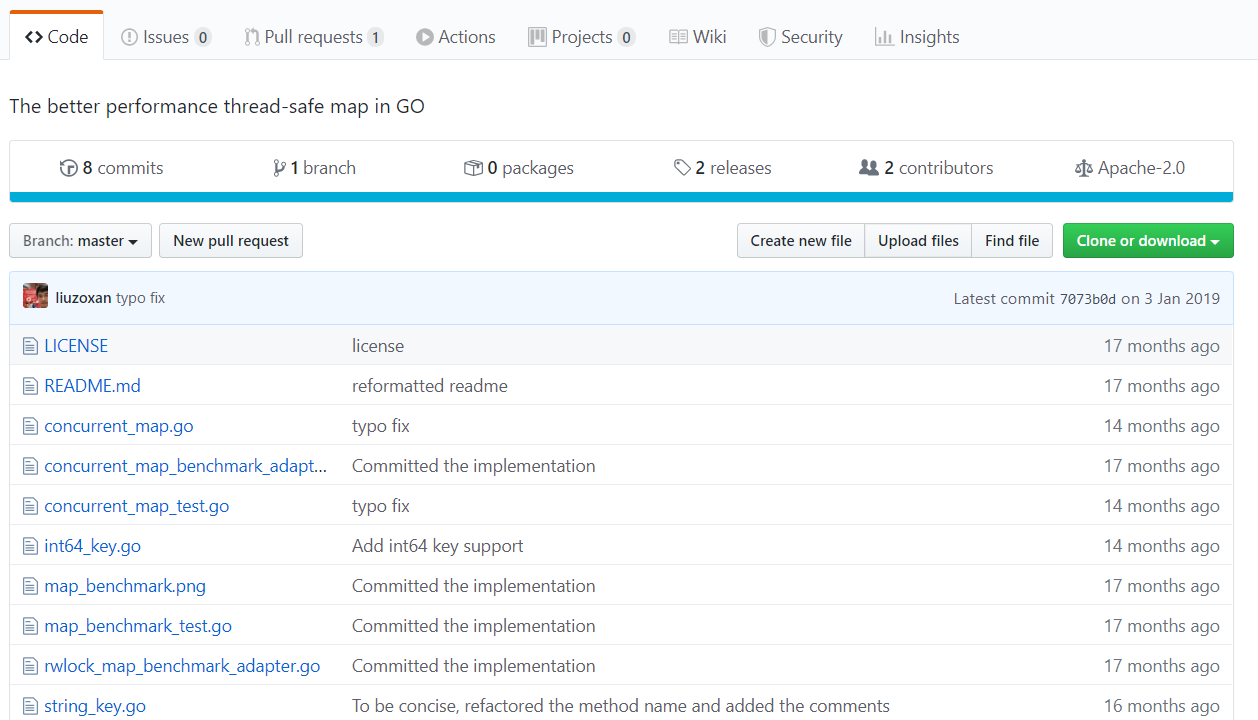The width and height of the screenshot is (1258, 720).
Task: Click the Create new file button
Action: click(800, 241)
